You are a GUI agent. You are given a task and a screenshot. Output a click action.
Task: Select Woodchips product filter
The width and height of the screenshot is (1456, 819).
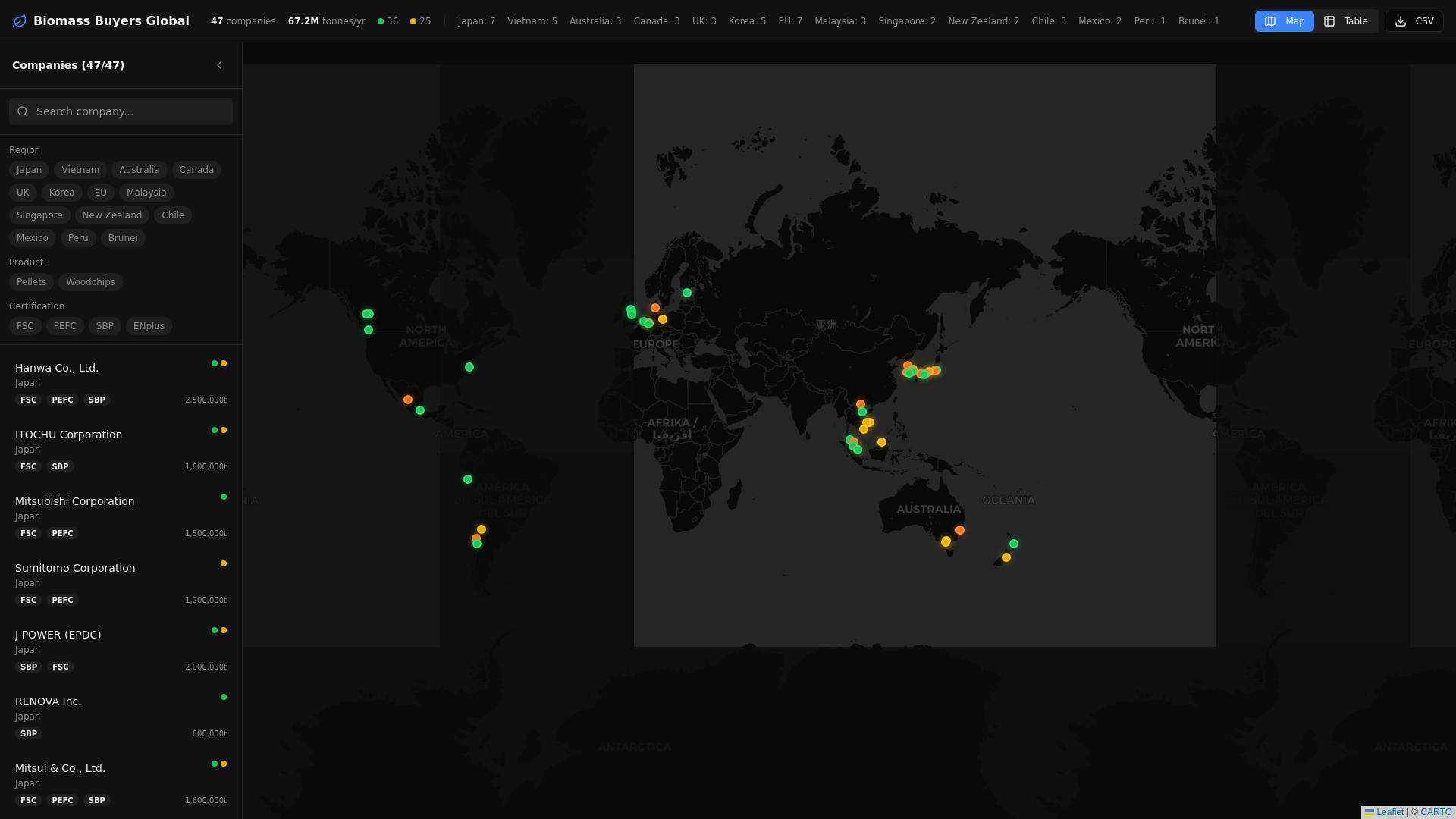tap(90, 282)
